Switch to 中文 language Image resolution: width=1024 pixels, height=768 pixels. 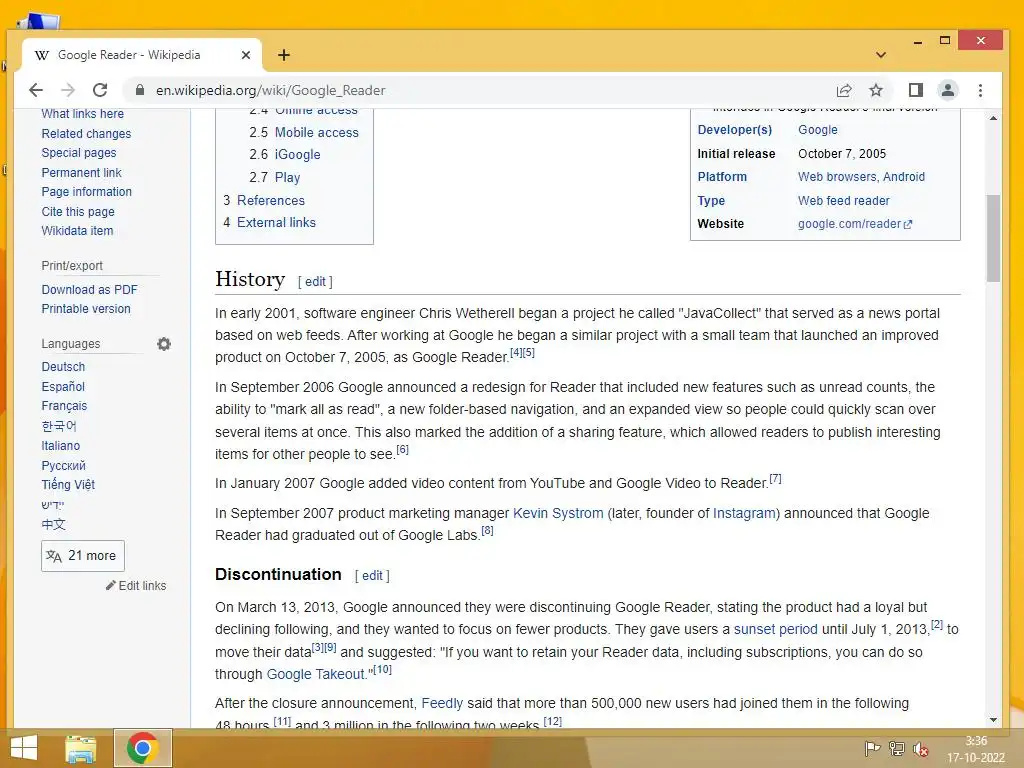coord(54,524)
